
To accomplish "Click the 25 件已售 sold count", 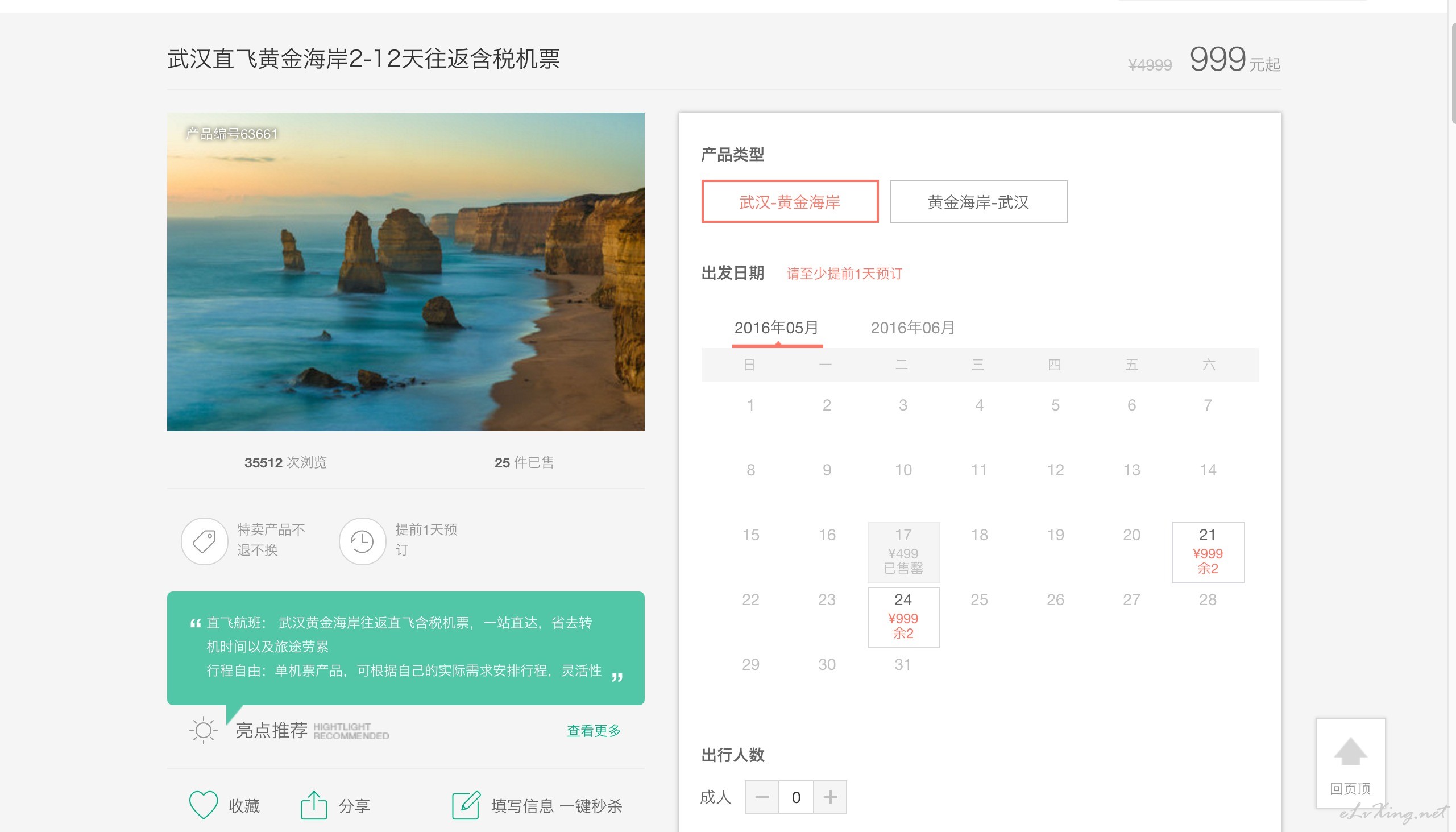I will coord(524,462).
